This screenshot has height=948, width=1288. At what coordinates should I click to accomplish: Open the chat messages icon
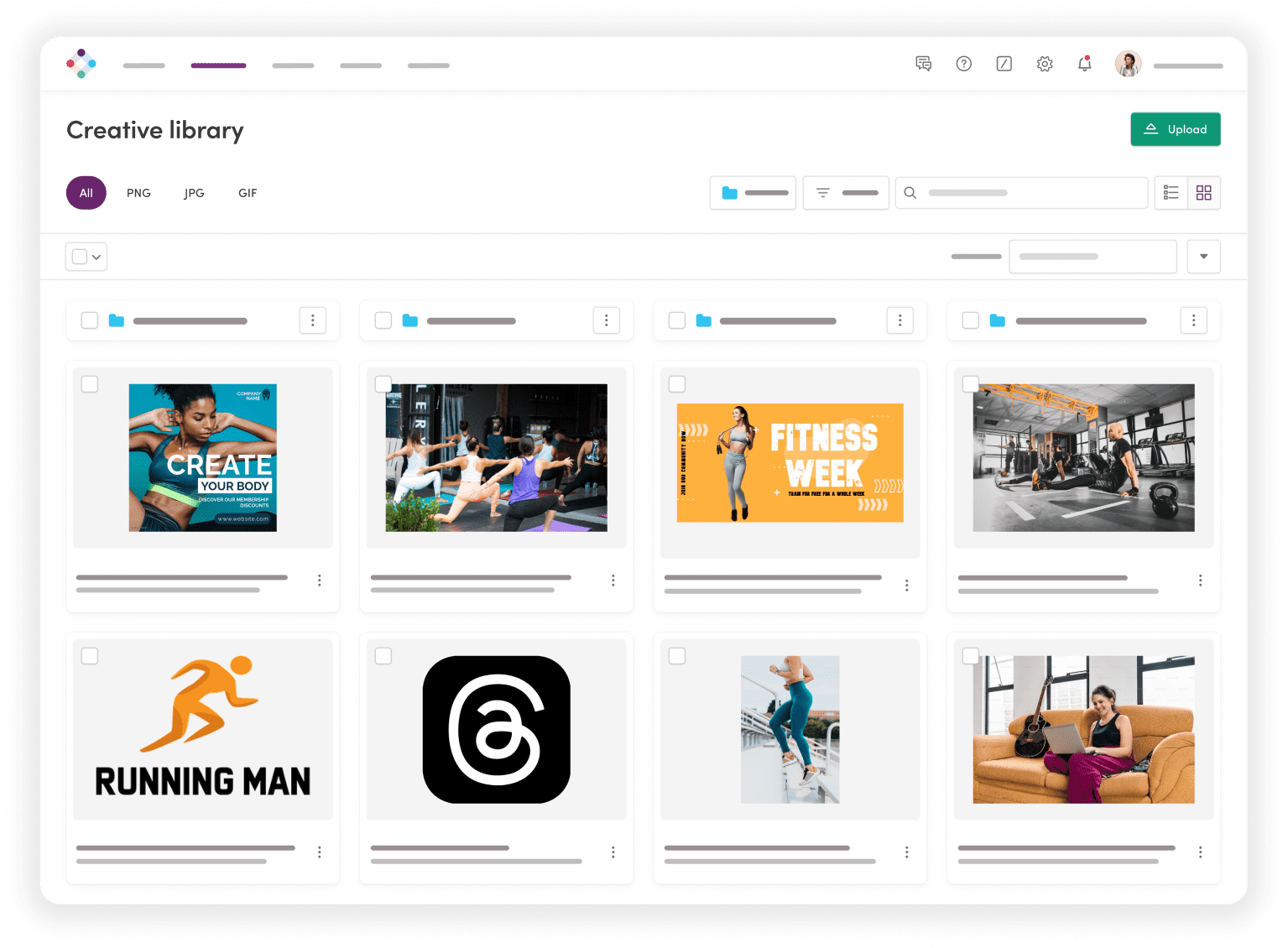pos(923,64)
